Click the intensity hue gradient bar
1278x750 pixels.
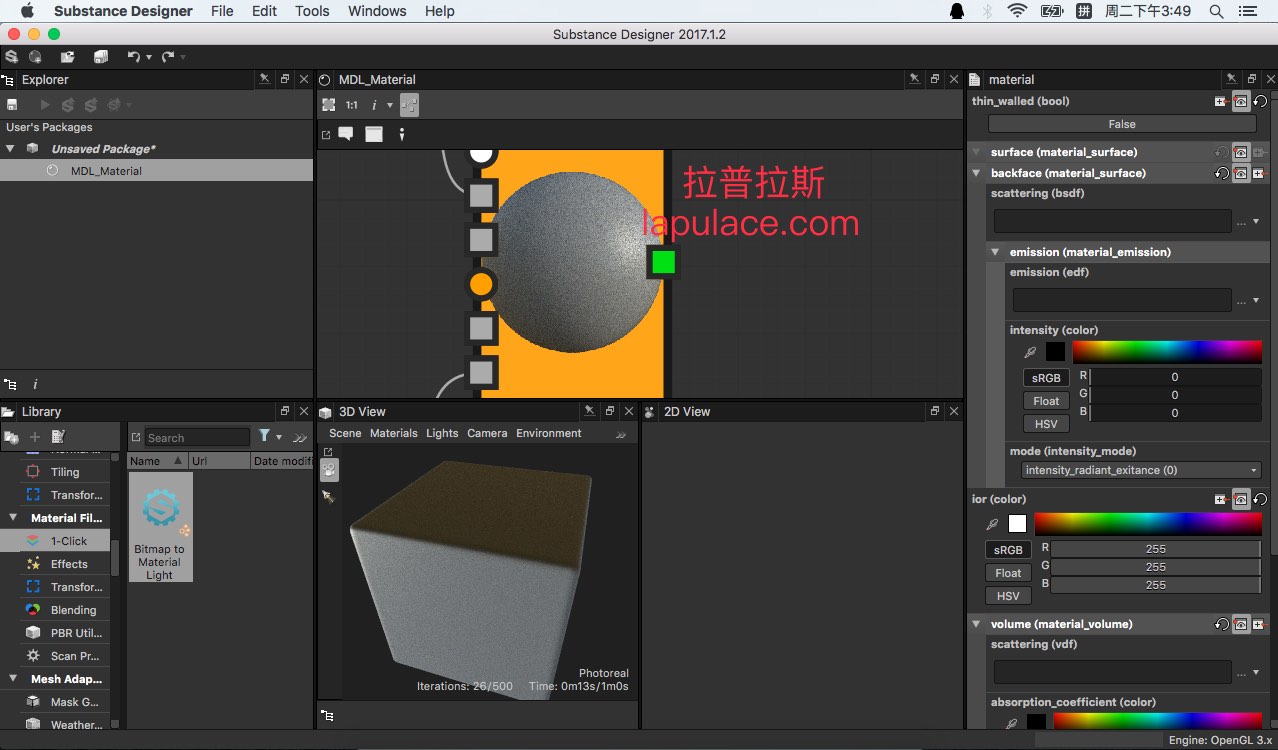(1167, 352)
